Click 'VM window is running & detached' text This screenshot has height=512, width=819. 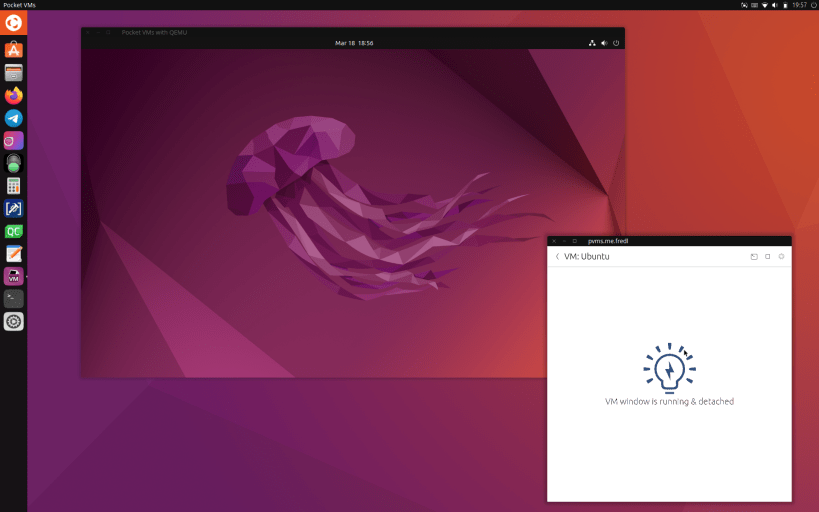click(x=670, y=401)
